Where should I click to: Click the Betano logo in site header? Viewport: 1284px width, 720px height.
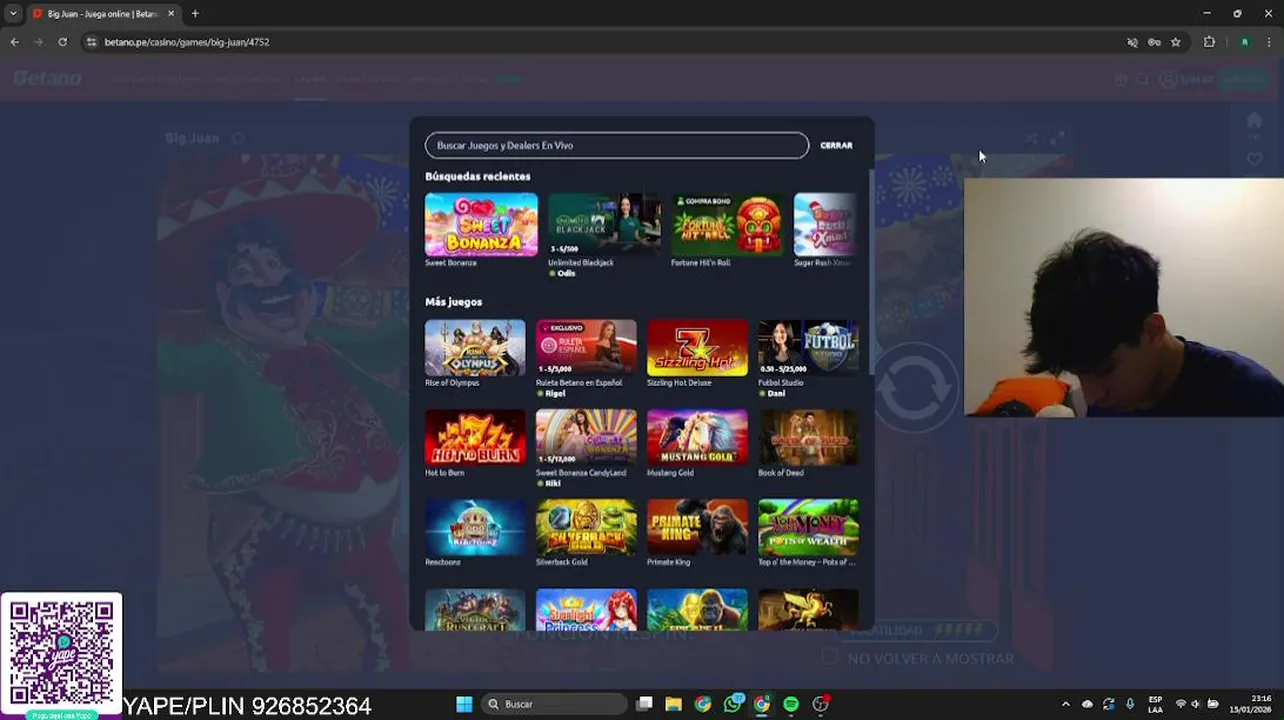coord(47,78)
